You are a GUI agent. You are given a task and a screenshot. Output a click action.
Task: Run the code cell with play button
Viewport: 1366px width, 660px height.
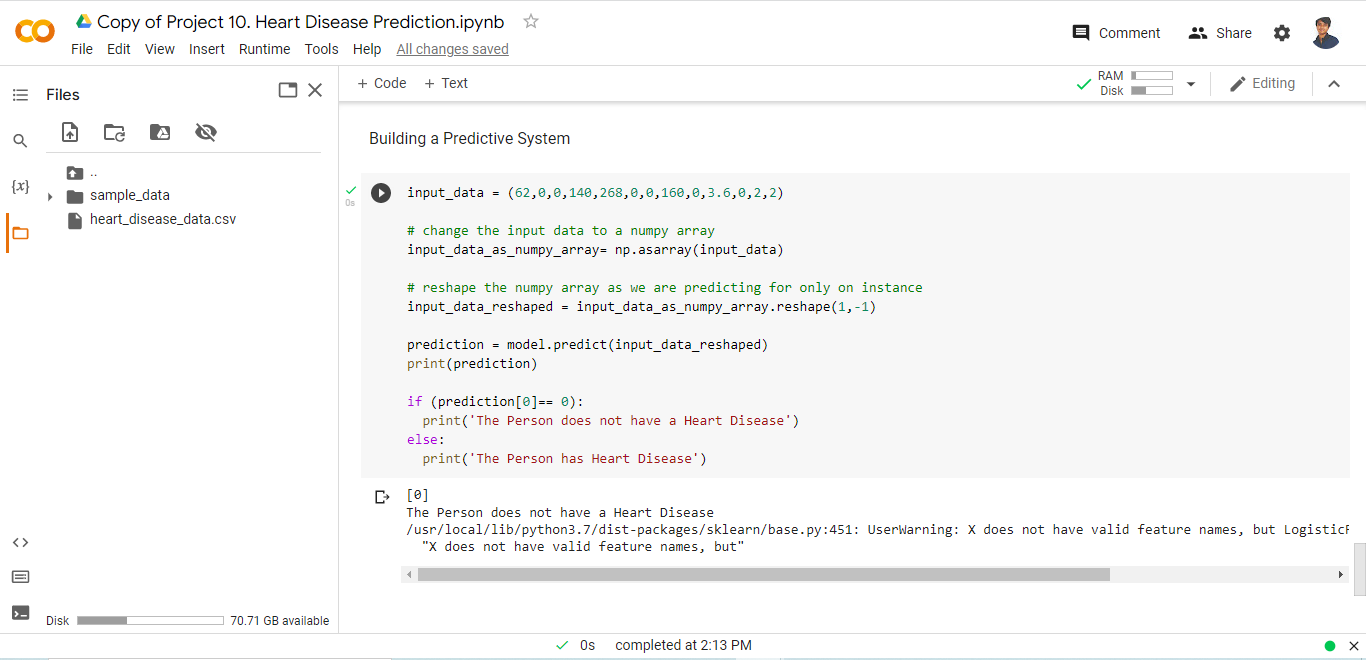[381, 193]
